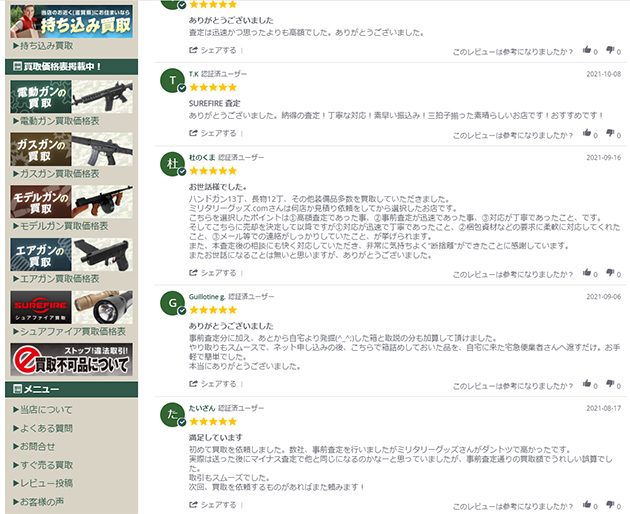Click thumbs-up on Guillotine g.'s review
The height and width of the screenshot is (514, 630).
point(587,384)
